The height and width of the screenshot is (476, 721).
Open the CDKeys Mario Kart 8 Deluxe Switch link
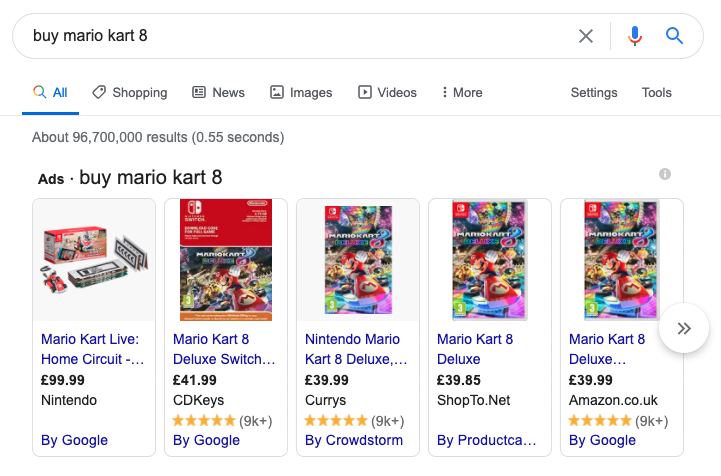point(224,349)
